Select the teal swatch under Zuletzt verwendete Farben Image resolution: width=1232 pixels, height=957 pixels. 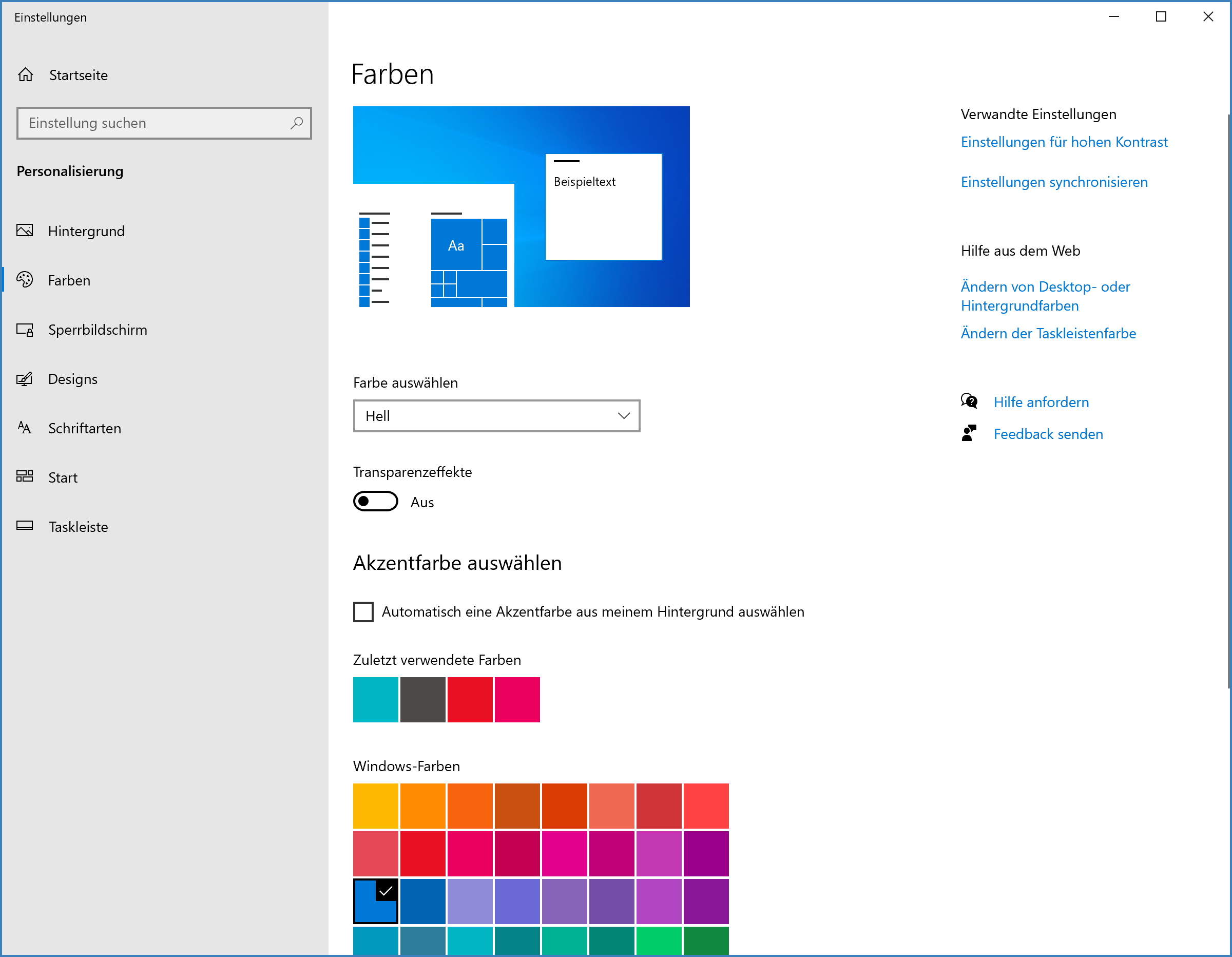tap(375, 699)
